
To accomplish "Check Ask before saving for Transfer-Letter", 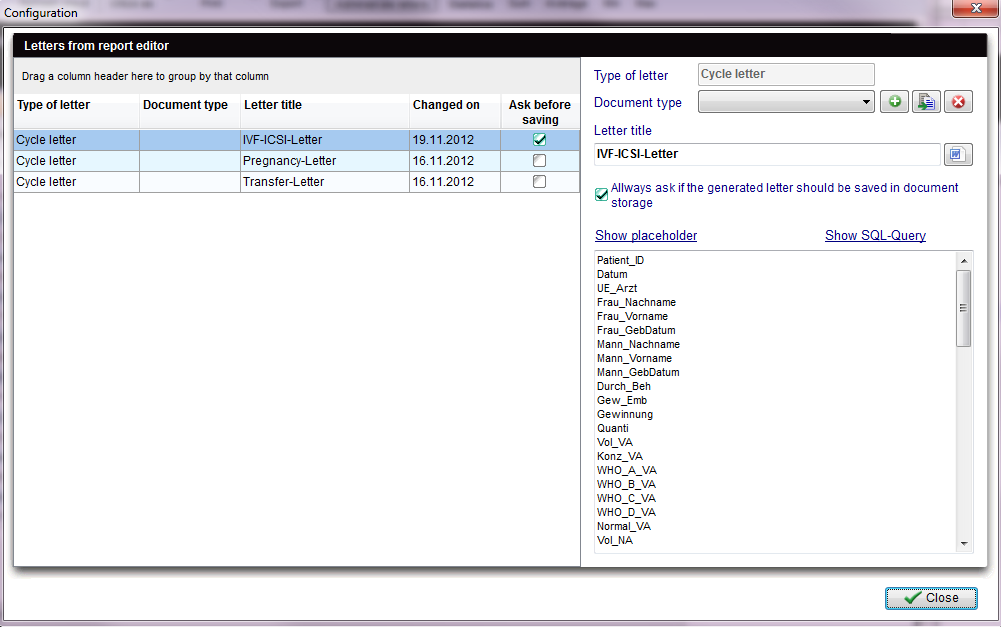I will click(x=539, y=182).
